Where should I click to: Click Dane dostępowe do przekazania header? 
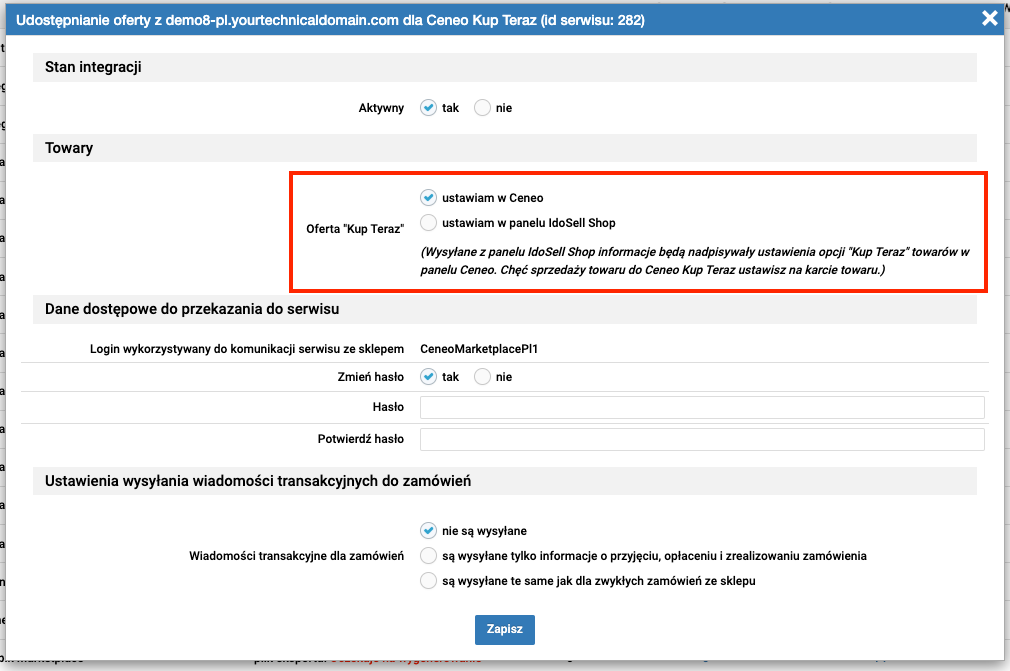(x=505, y=309)
